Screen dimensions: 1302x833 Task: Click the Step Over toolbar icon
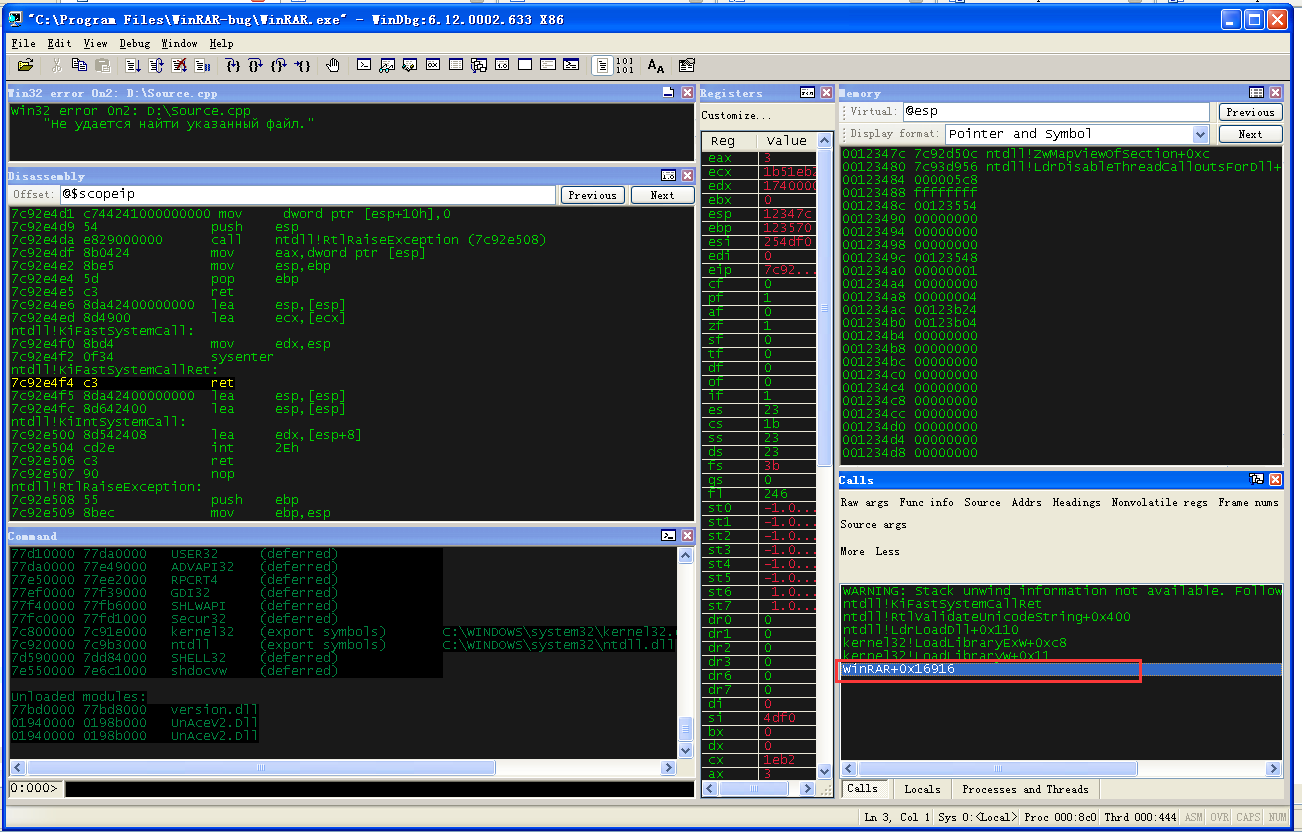point(256,65)
